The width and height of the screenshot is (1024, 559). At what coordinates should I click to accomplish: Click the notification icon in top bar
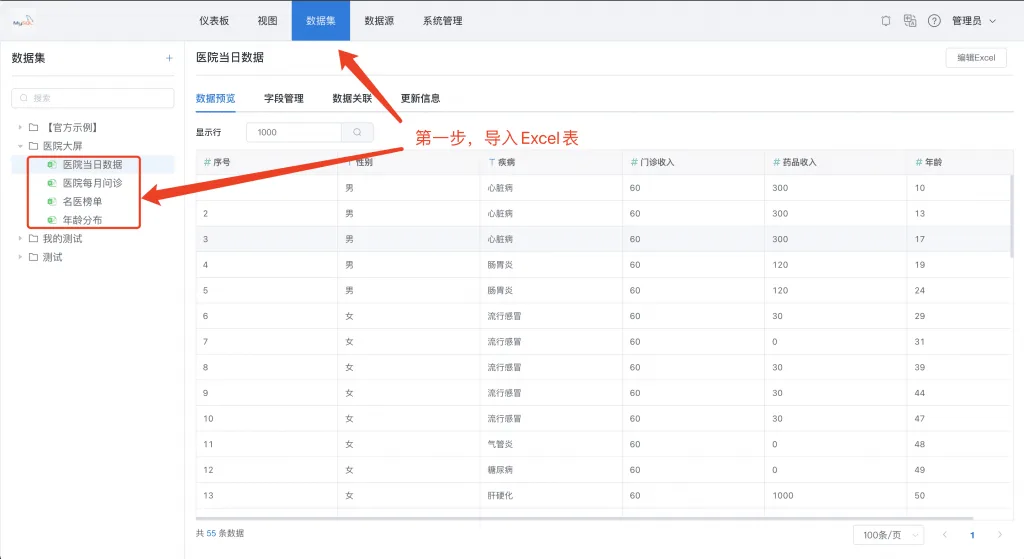coord(886,21)
